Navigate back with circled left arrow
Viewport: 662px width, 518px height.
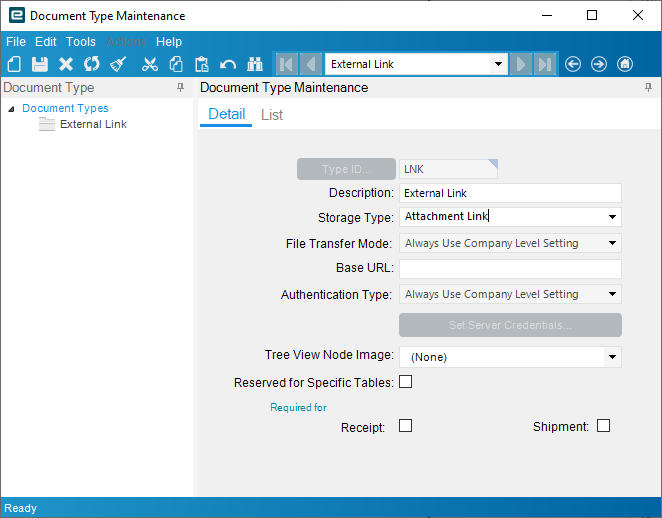coord(573,64)
